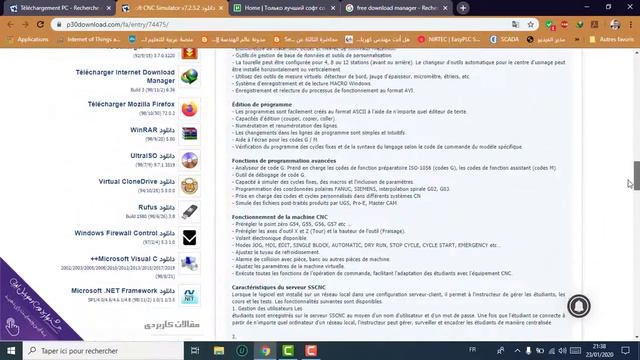Show hidden system tray icons
The width and height of the screenshot is (640, 360).
pos(517,351)
